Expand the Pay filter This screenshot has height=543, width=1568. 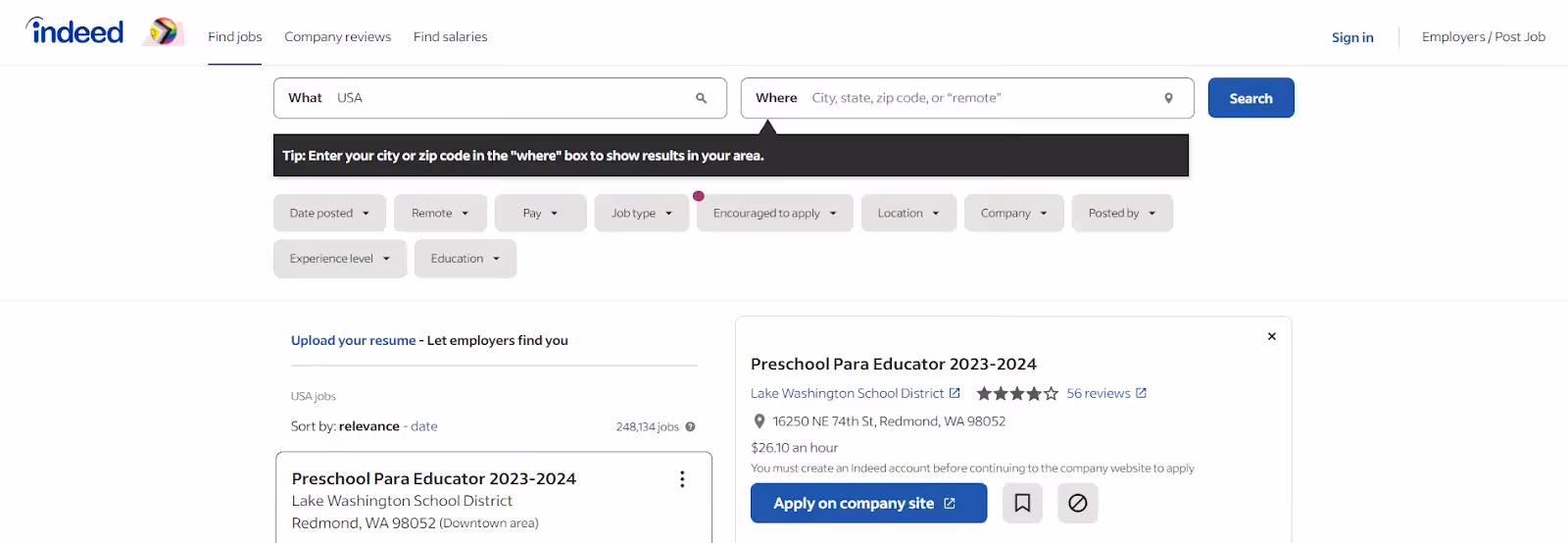(540, 213)
